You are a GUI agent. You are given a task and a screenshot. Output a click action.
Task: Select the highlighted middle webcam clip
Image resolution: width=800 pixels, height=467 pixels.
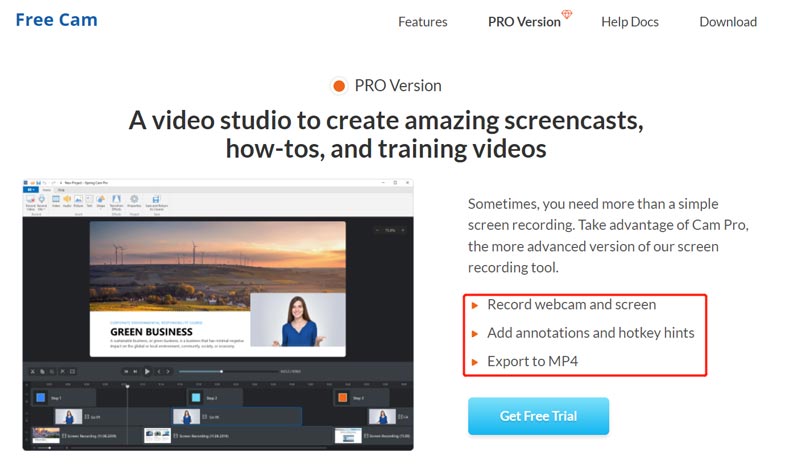click(x=237, y=417)
